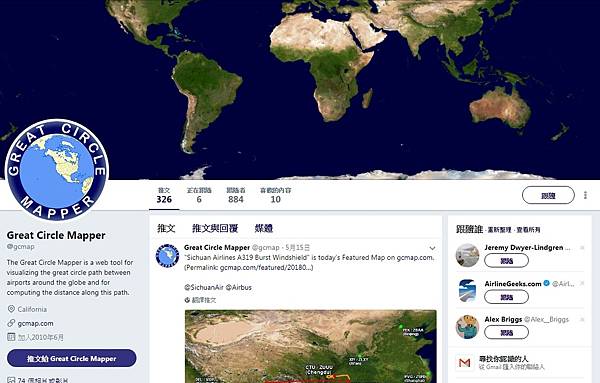Click the Great Circle Mapper profile name heading
The image size is (600, 383).
point(56,235)
